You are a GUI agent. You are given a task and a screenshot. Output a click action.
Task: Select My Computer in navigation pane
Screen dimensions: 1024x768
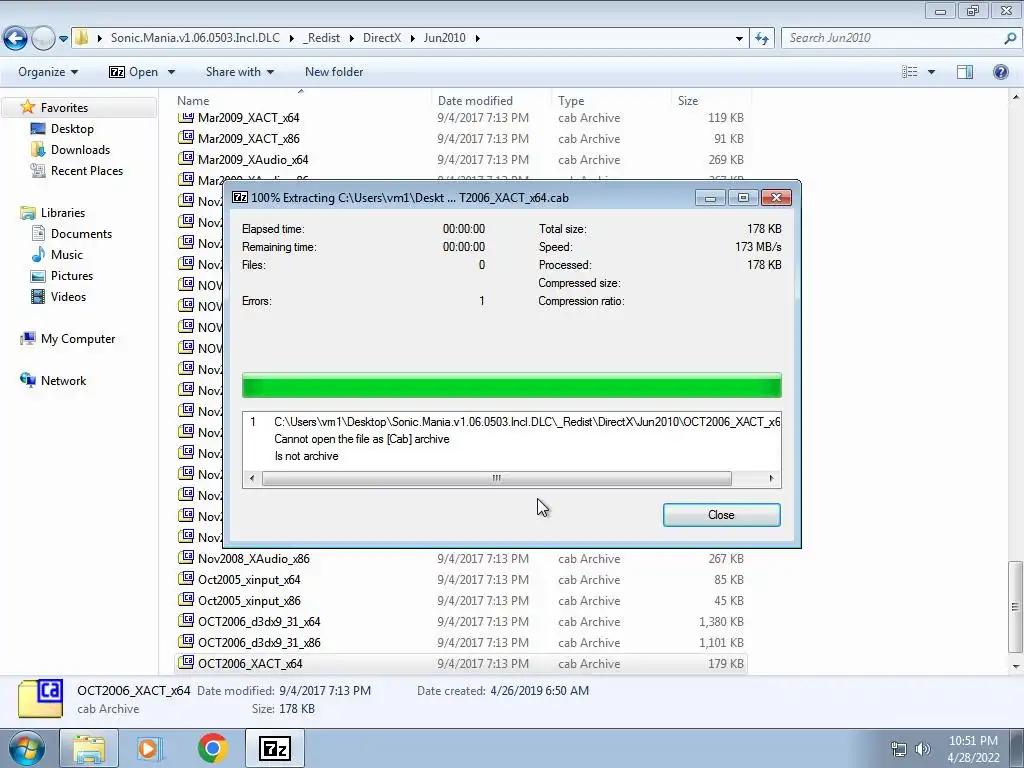click(x=78, y=339)
